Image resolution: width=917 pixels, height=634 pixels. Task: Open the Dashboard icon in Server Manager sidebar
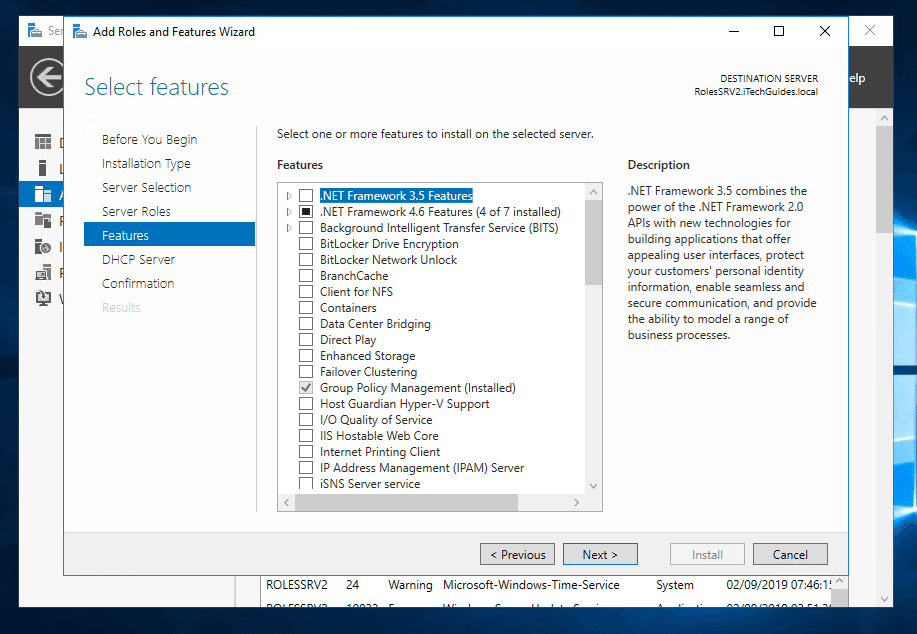tap(43, 142)
